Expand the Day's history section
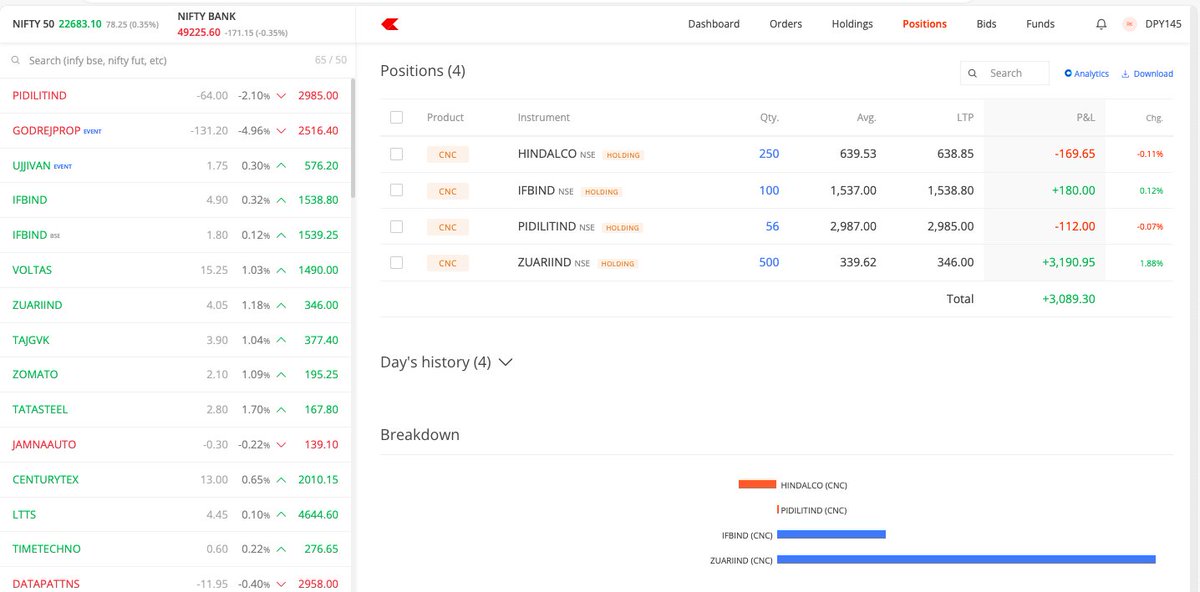This screenshot has height=592, width=1200. [x=447, y=362]
